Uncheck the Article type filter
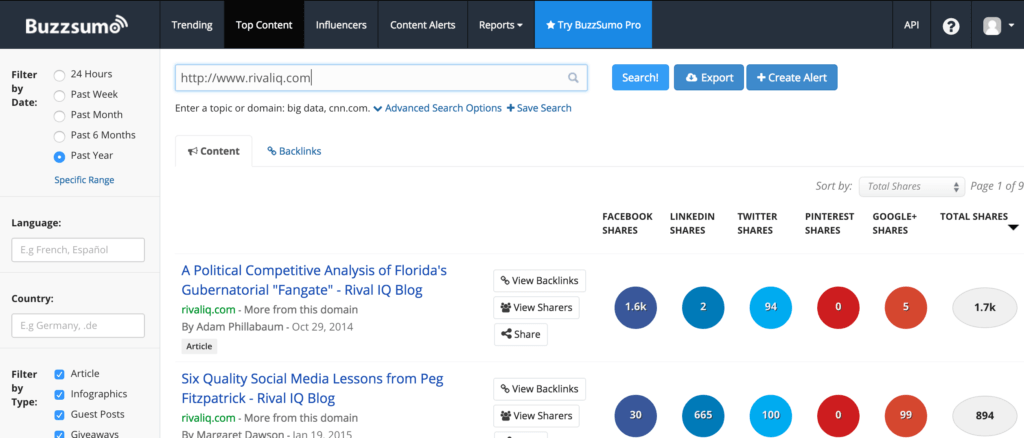 tap(59, 374)
